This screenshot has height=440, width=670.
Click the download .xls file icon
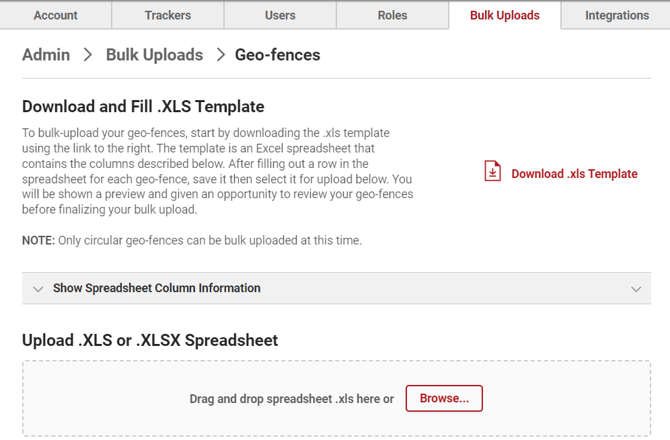point(493,172)
